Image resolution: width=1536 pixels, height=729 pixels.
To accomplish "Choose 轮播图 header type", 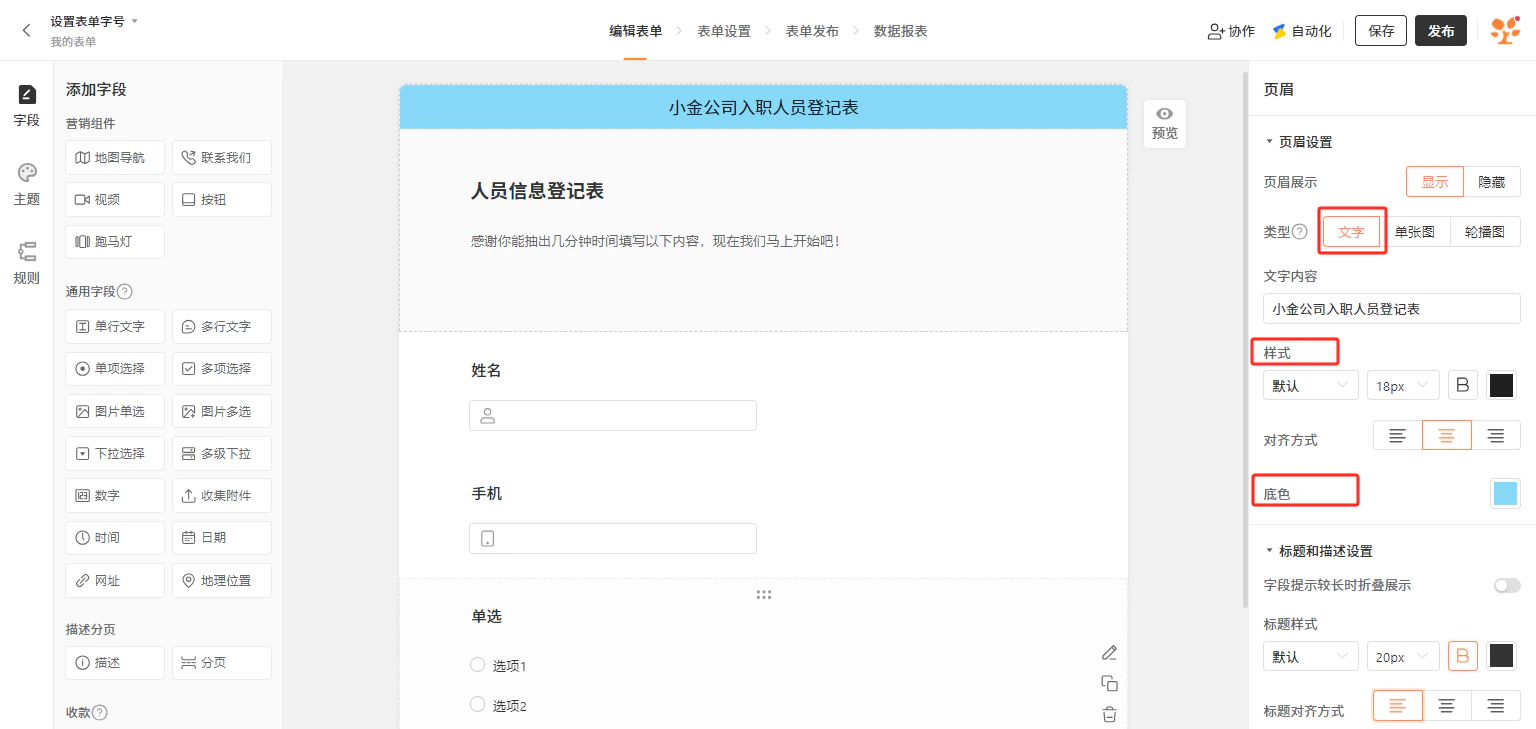I will pos(1485,232).
